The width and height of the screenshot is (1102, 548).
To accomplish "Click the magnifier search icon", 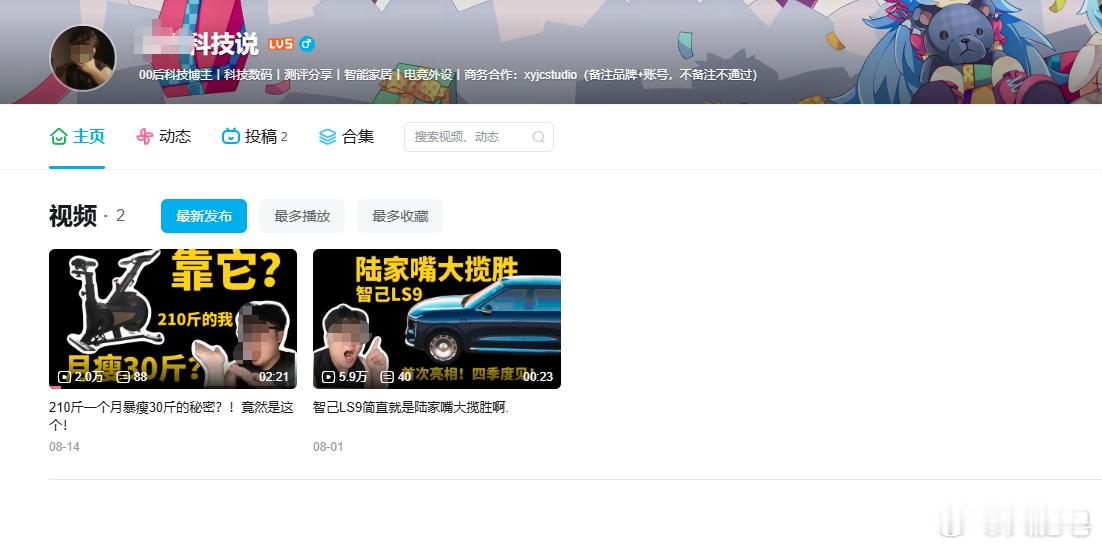I will [538, 137].
